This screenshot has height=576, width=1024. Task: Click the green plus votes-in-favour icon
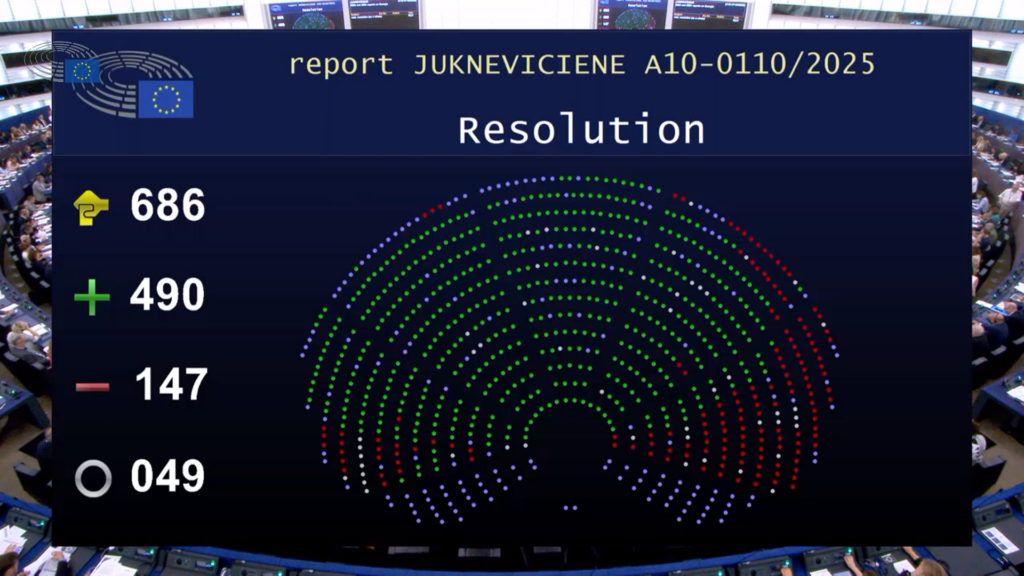[91, 297]
